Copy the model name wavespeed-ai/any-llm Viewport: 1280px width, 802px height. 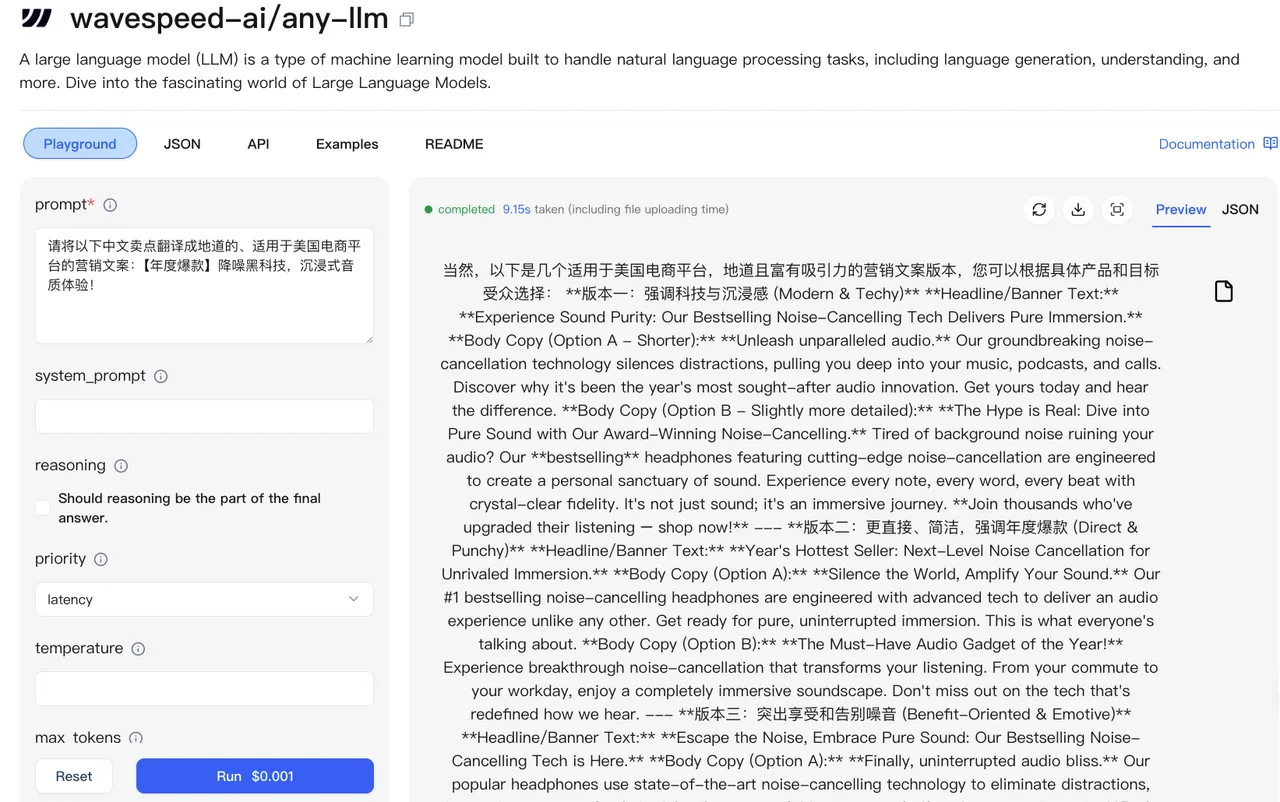(407, 19)
